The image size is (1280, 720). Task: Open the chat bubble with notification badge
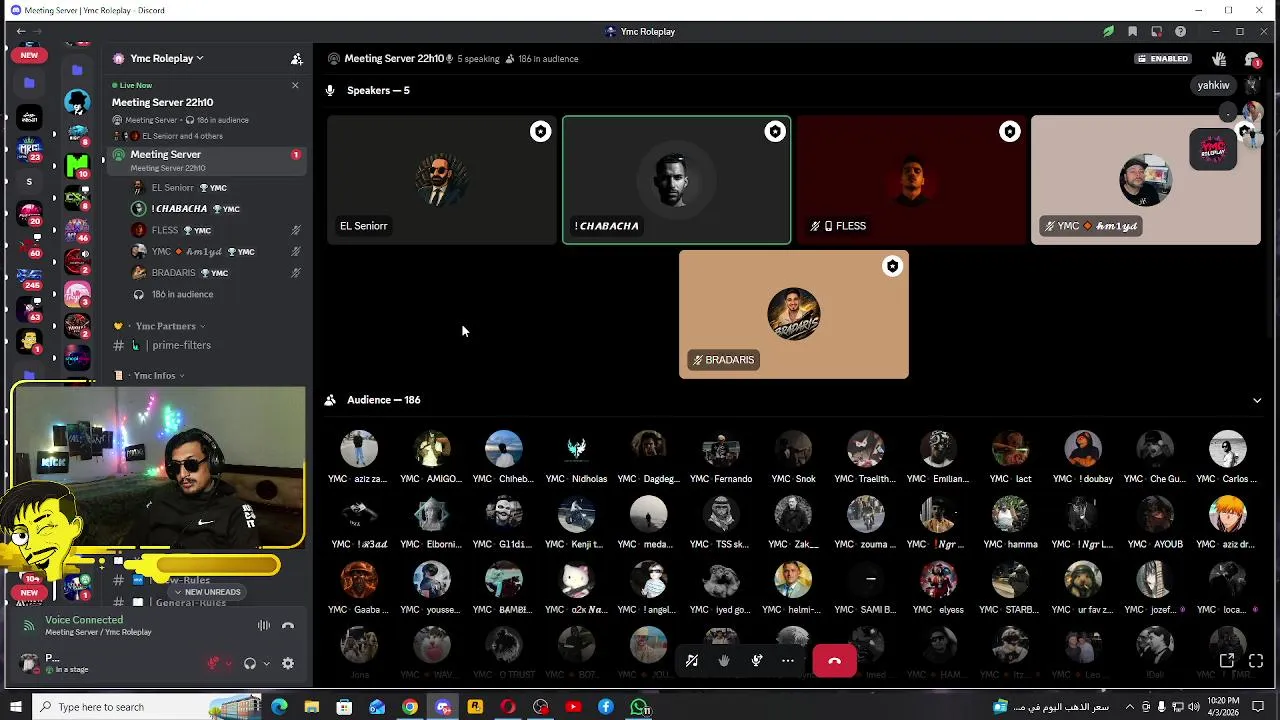[1251, 60]
